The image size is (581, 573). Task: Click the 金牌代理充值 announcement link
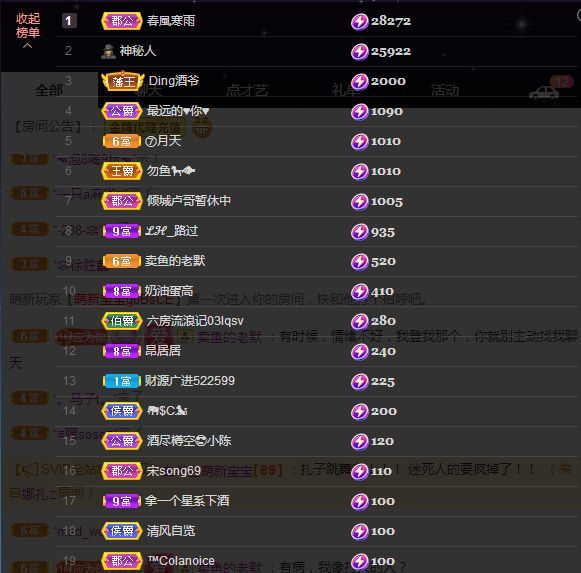click(x=145, y=127)
